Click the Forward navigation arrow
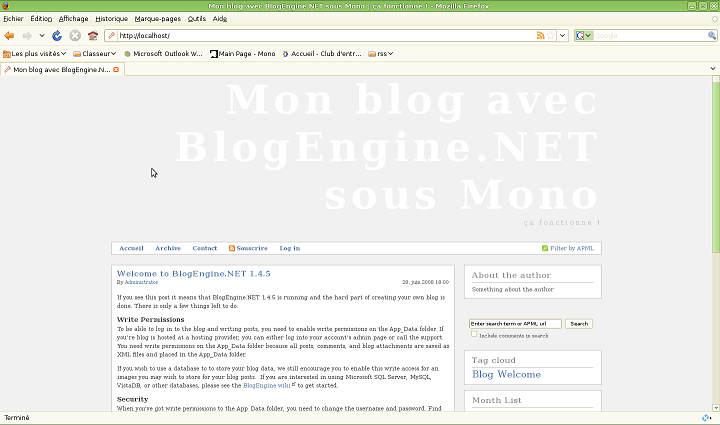Screen dimensions: 720x425 [27, 36]
